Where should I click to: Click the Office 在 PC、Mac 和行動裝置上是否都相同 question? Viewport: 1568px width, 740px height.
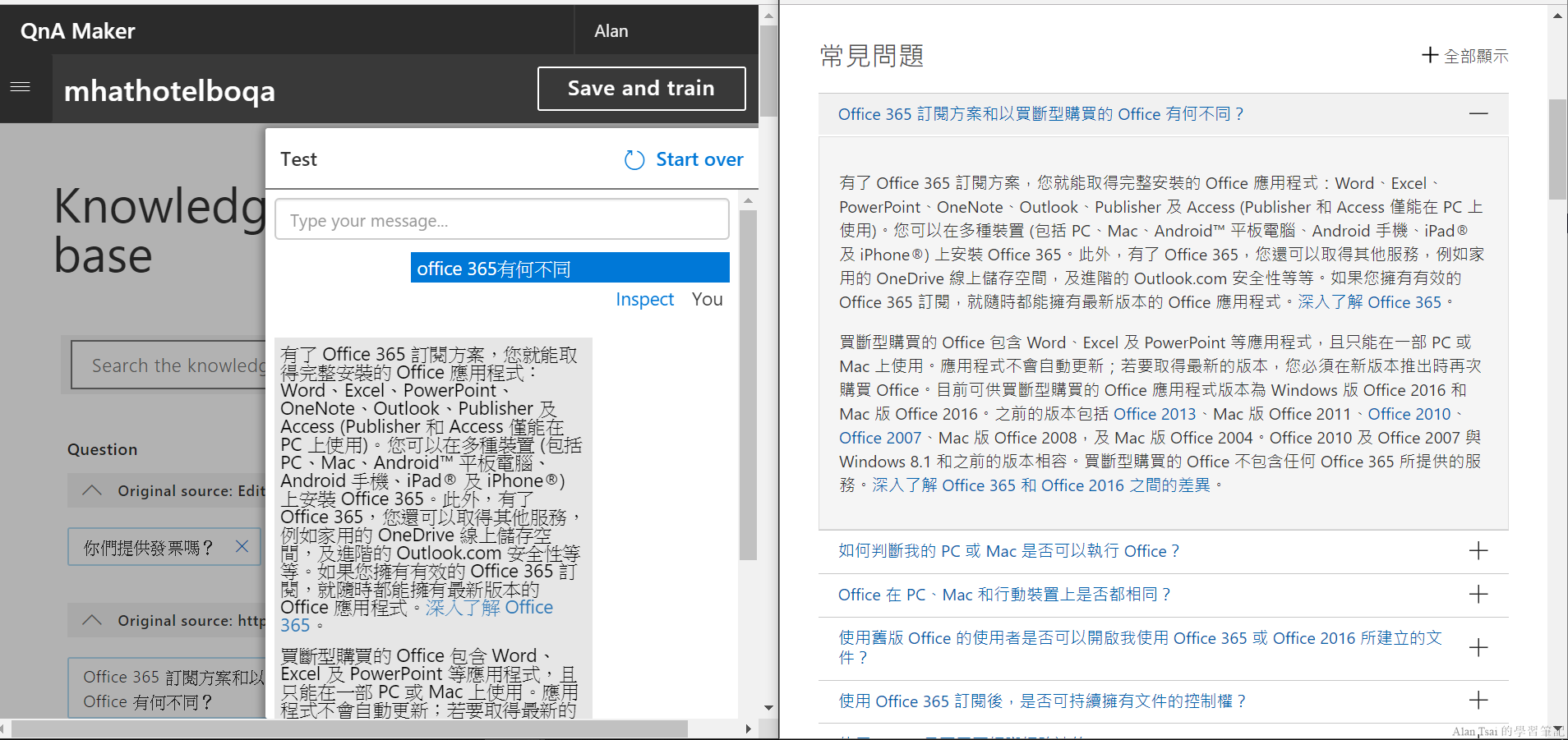[1004, 595]
